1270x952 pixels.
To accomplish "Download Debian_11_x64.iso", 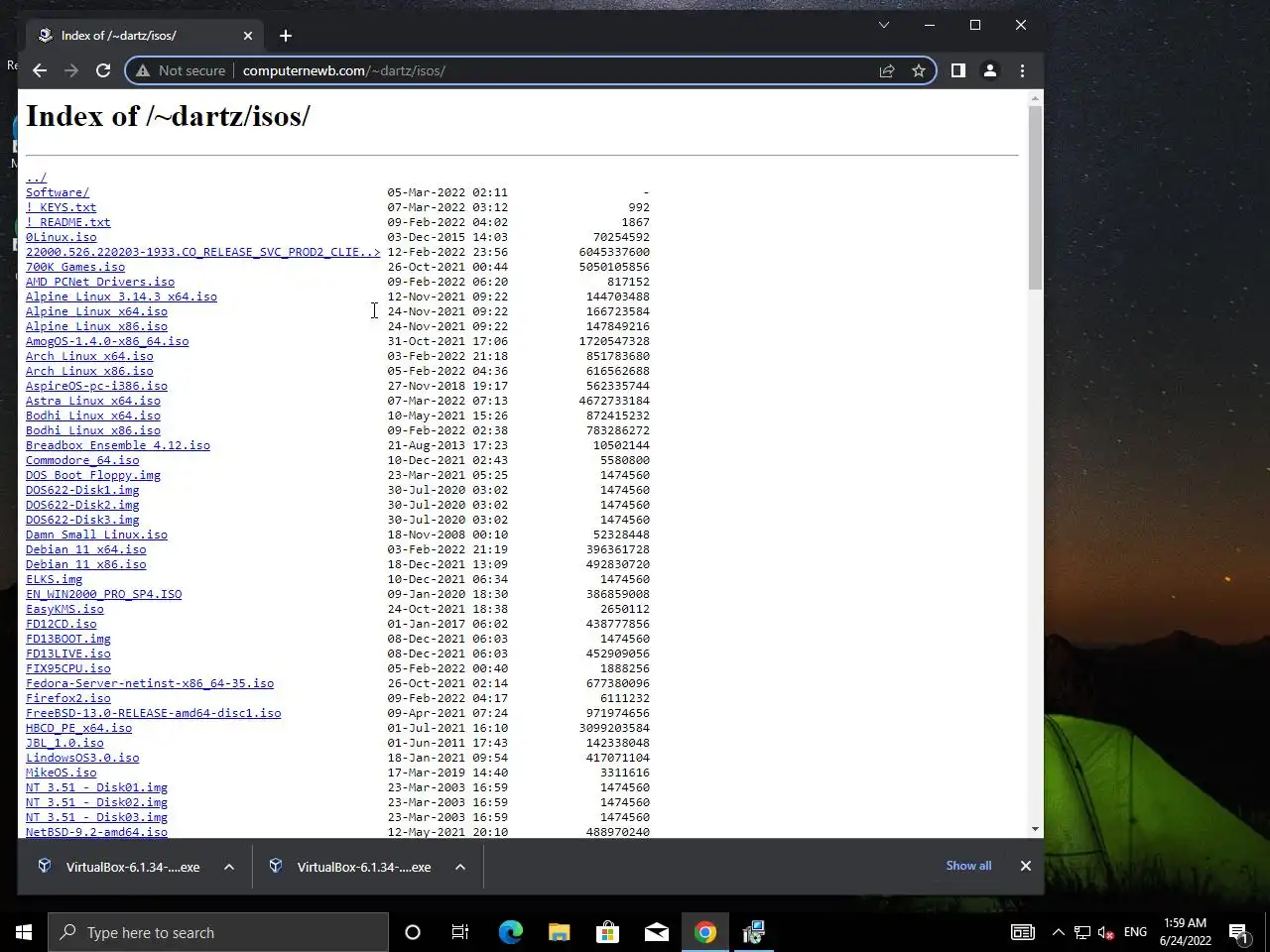I will (86, 549).
